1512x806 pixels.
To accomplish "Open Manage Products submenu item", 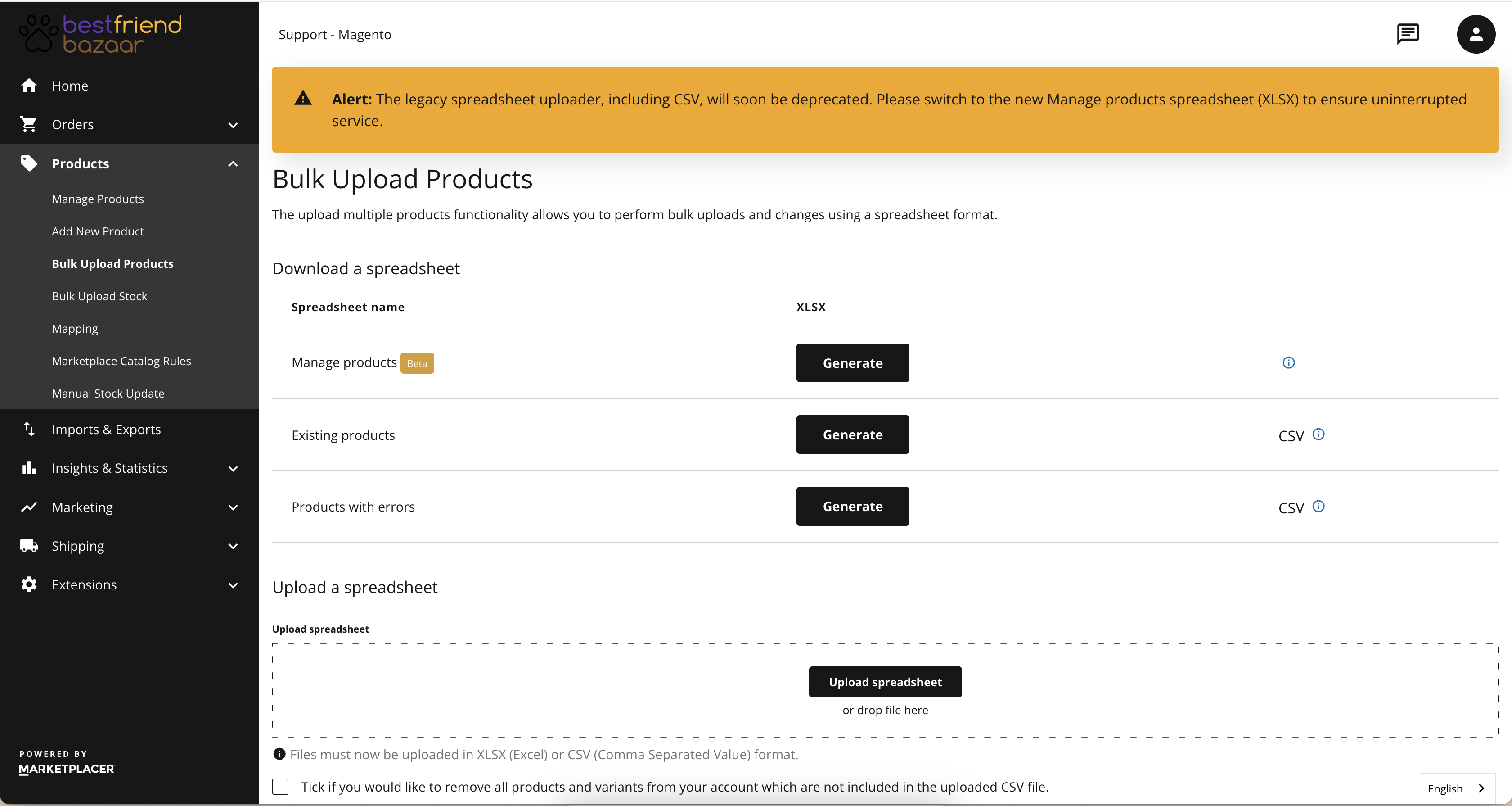I will pyautogui.click(x=98, y=199).
